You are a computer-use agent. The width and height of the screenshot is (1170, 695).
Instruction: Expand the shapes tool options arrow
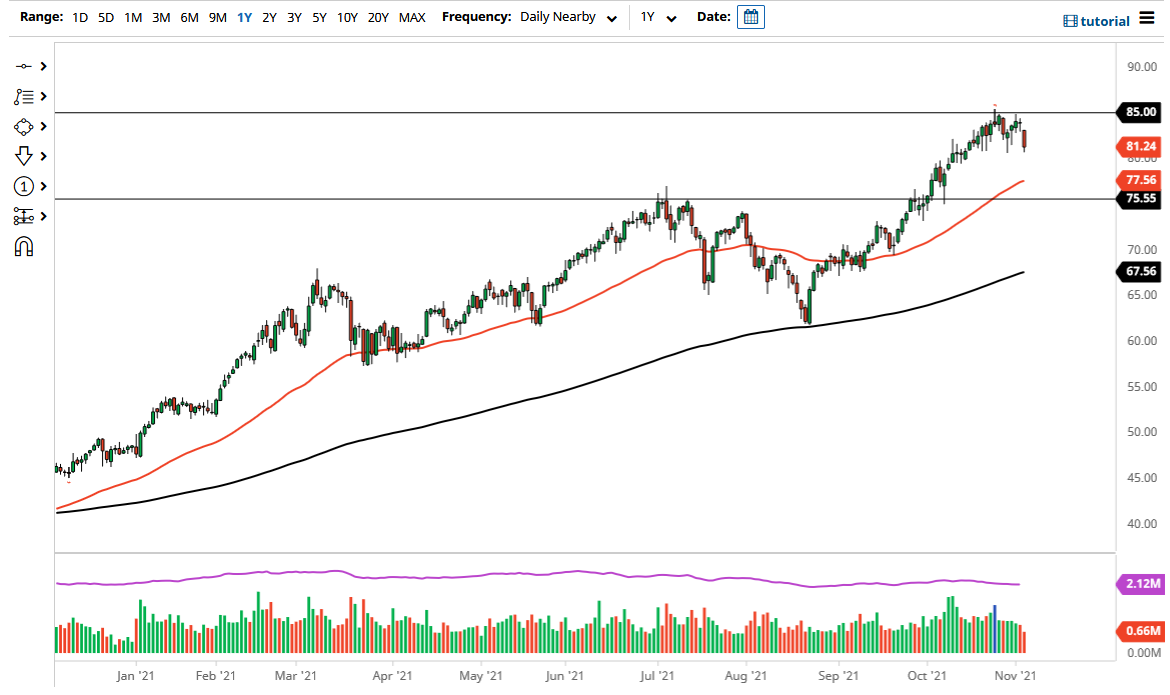[x=43, y=126]
